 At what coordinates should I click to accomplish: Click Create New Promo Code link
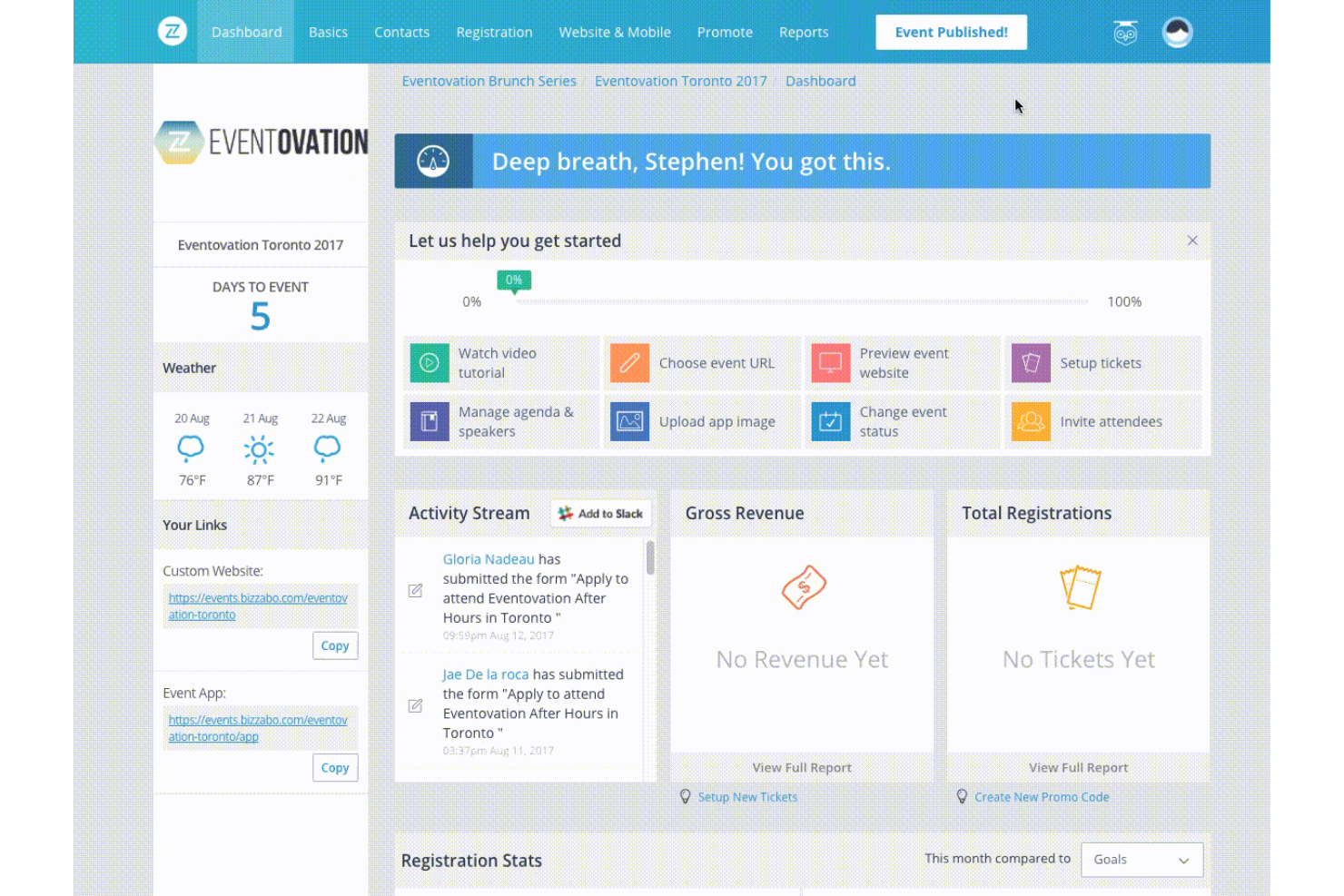1042,796
